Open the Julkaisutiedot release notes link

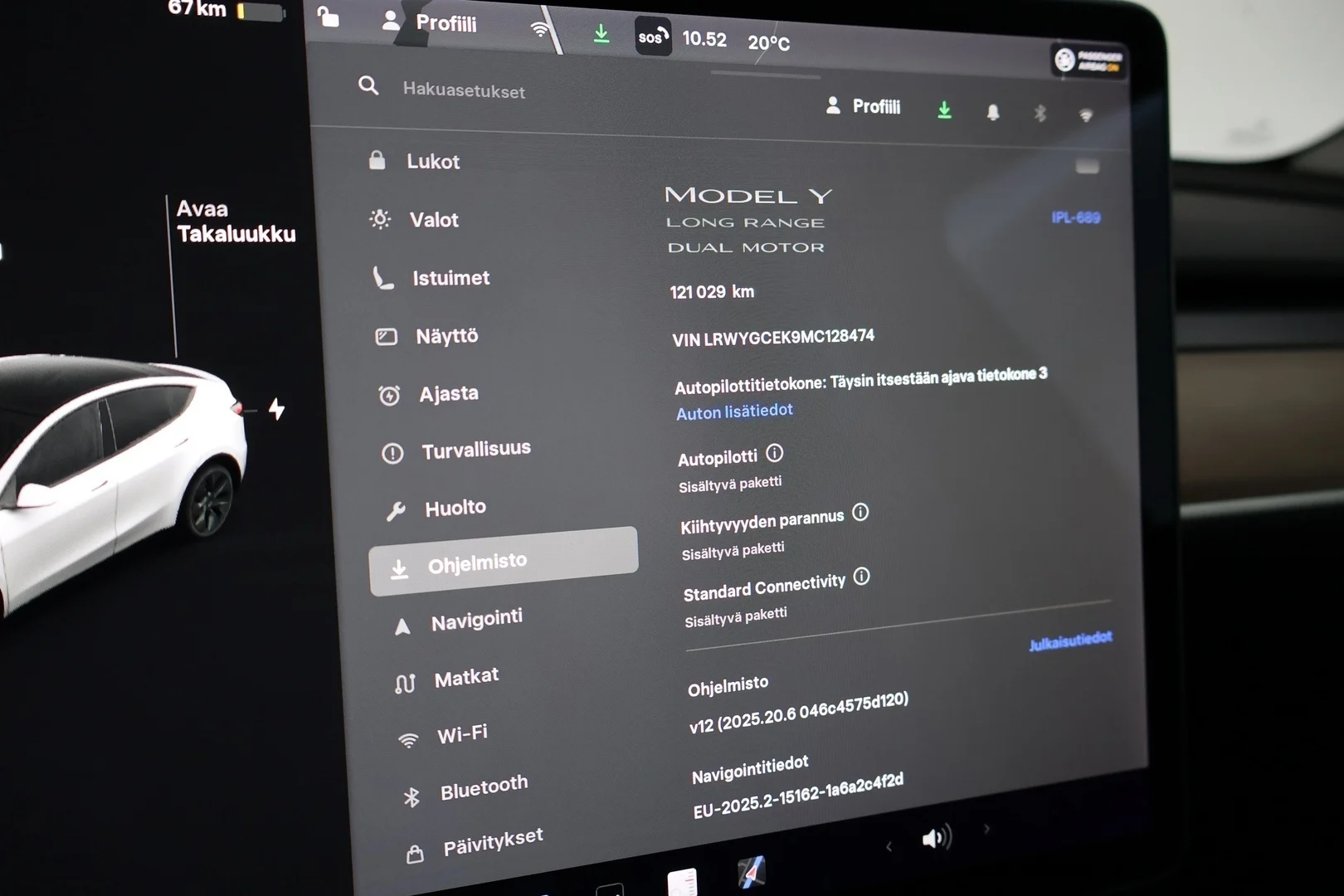pyautogui.click(x=1070, y=640)
